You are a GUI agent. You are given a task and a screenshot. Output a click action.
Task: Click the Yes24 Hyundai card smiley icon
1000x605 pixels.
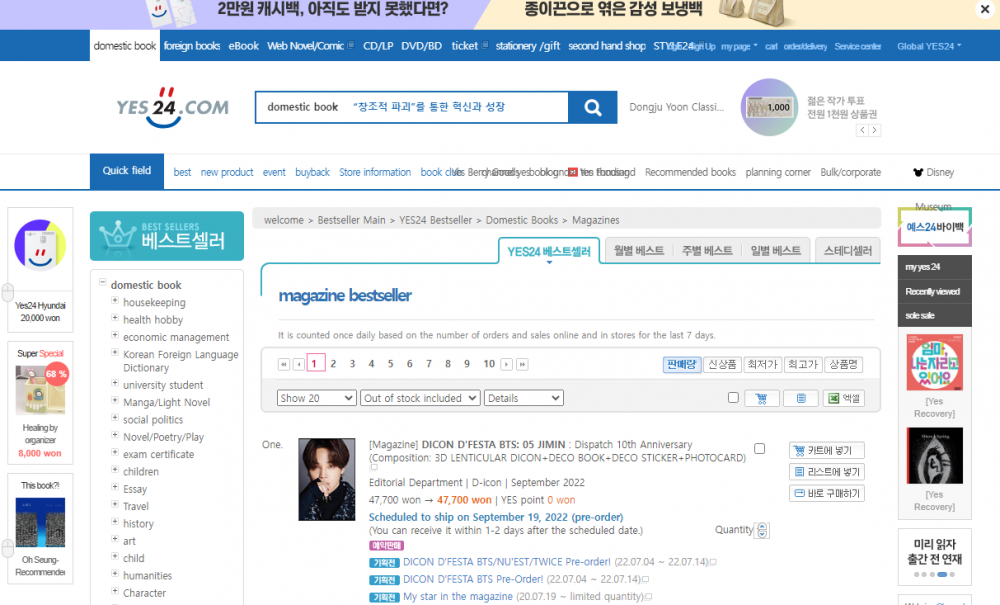pos(40,245)
